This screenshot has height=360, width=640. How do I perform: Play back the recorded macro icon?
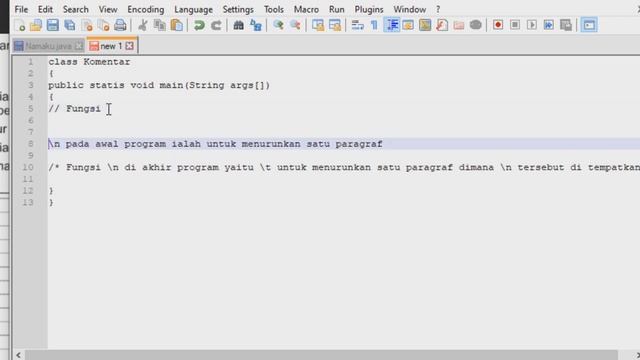coord(532,25)
